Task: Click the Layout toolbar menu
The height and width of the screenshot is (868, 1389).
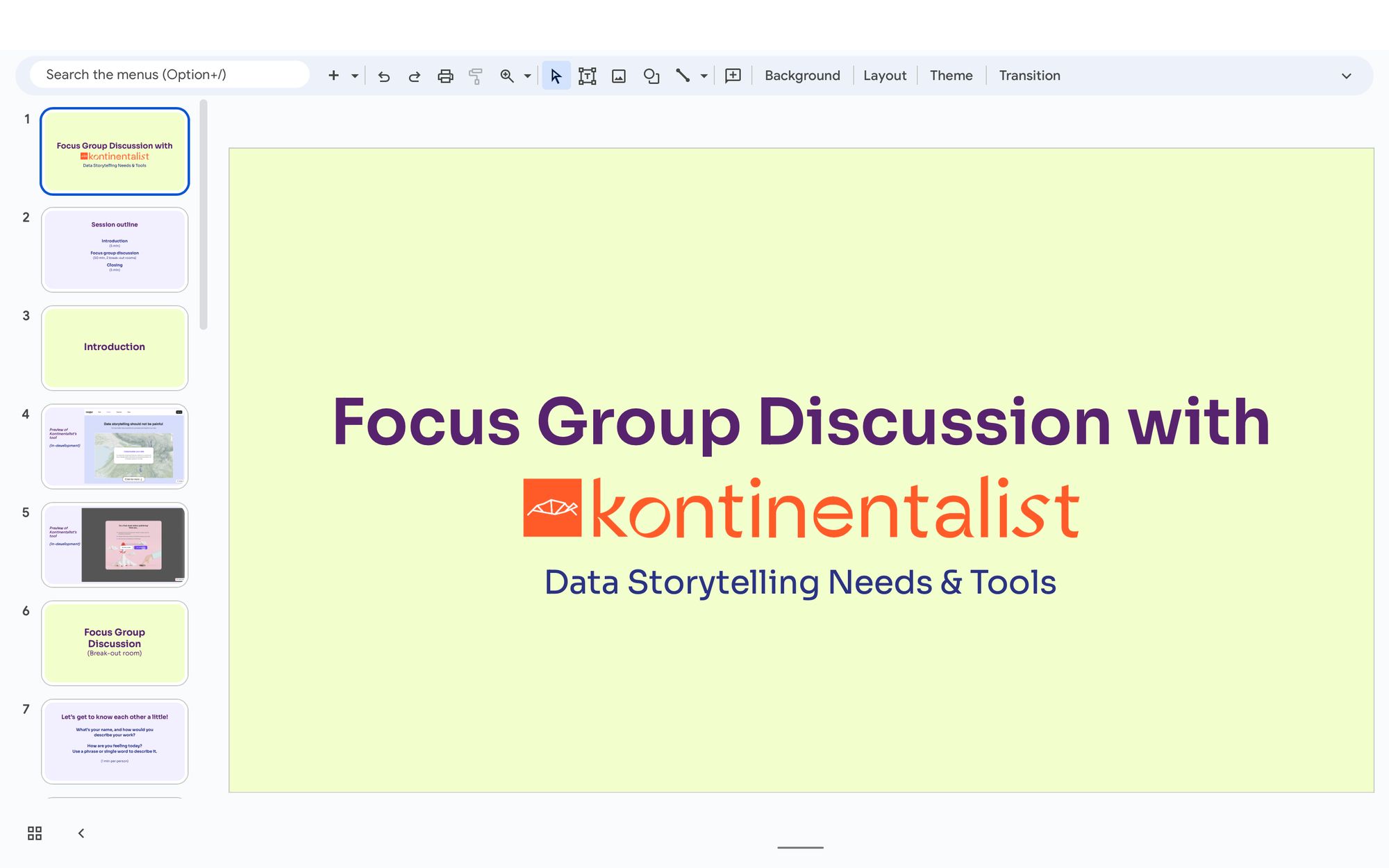Action: pyautogui.click(x=885, y=76)
